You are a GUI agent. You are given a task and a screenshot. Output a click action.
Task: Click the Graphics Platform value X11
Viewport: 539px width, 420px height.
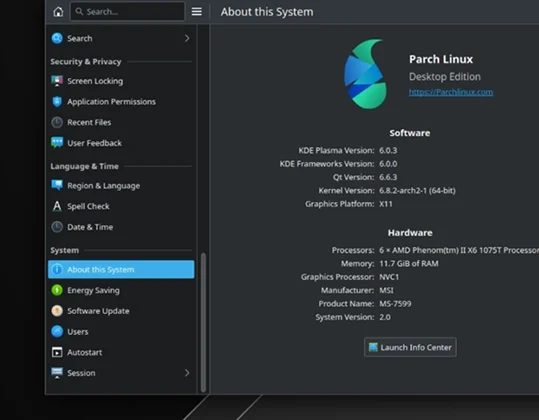tap(386, 204)
